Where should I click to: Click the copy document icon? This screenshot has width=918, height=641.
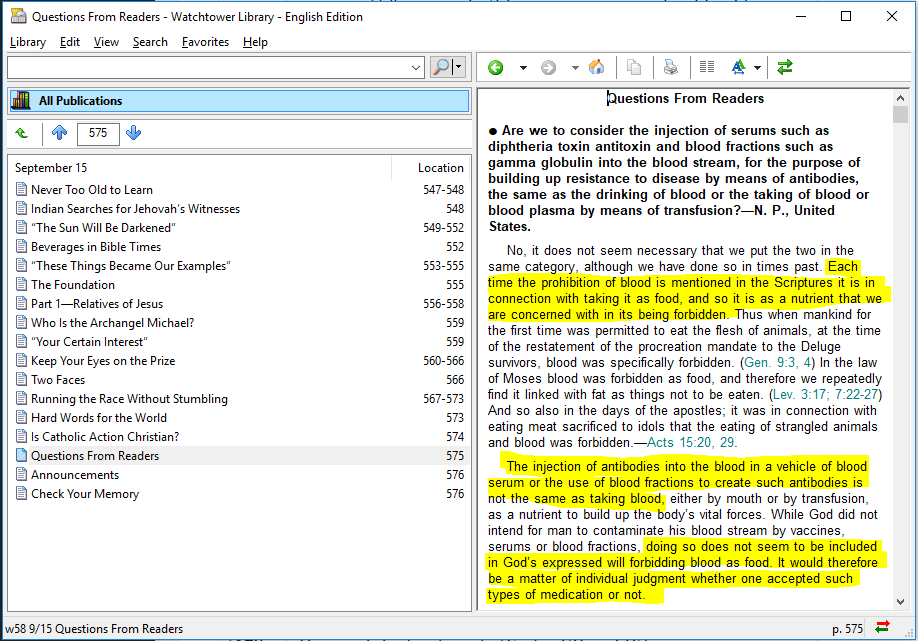[x=634, y=67]
